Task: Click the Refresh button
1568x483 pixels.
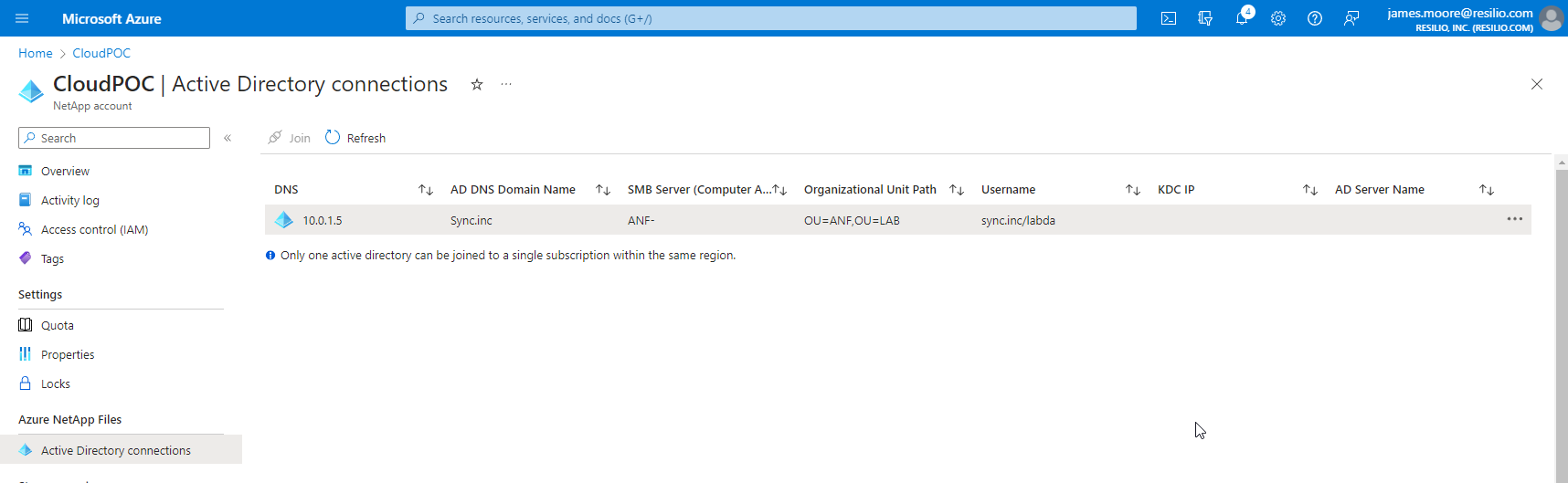Action: click(x=355, y=138)
